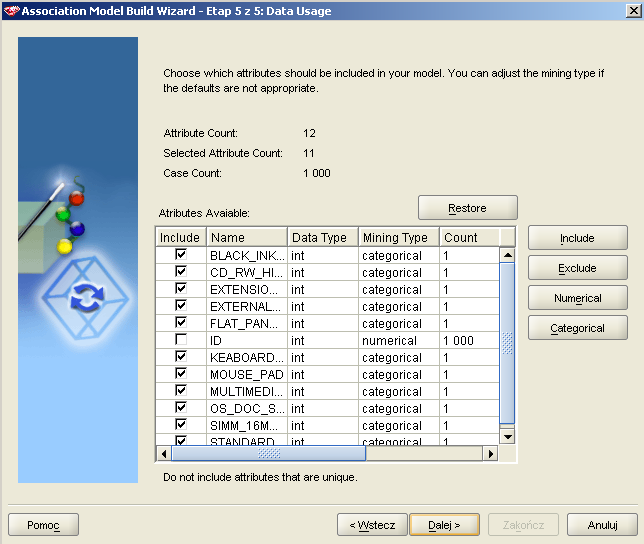Image resolution: width=644 pixels, height=544 pixels.
Task: Sort by the Name column header
Action: (246, 237)
